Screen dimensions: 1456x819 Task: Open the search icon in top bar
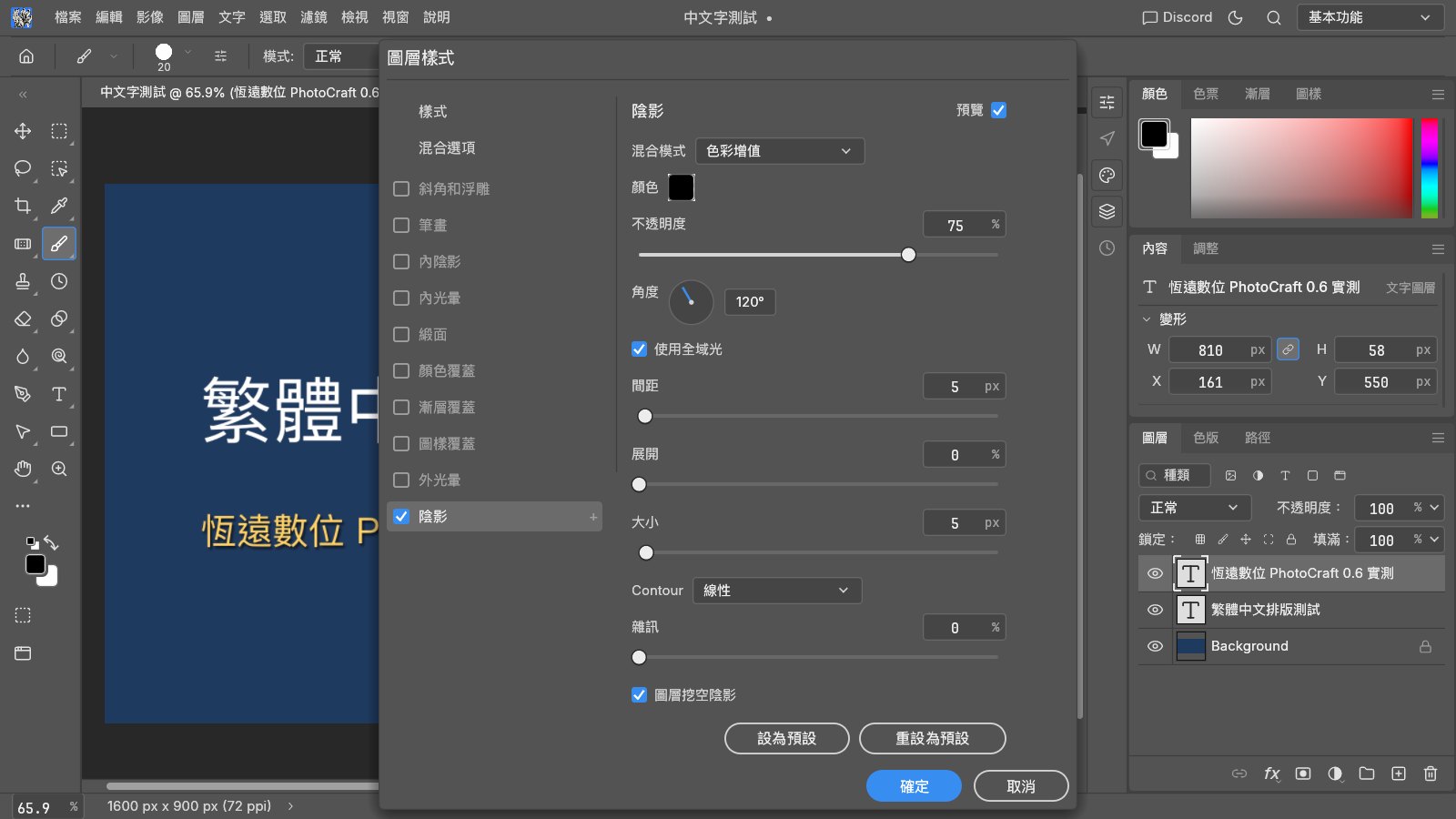1274,17
